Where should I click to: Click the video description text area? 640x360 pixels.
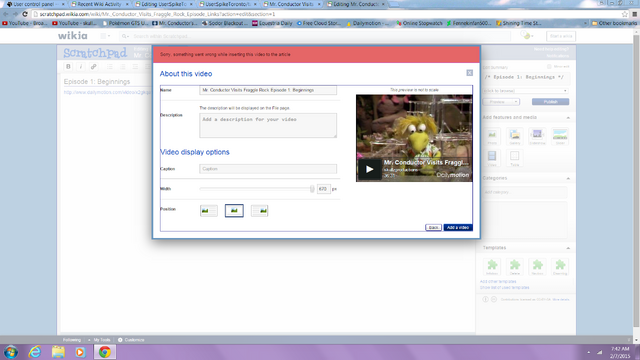[x=268, y=125]
